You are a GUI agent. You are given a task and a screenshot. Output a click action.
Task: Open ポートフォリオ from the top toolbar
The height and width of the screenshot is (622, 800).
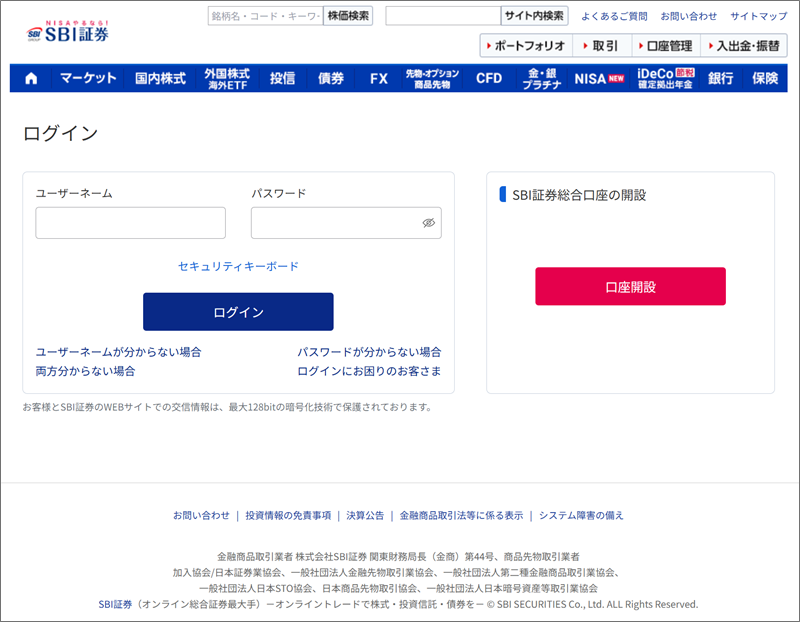tap(526, 46)
